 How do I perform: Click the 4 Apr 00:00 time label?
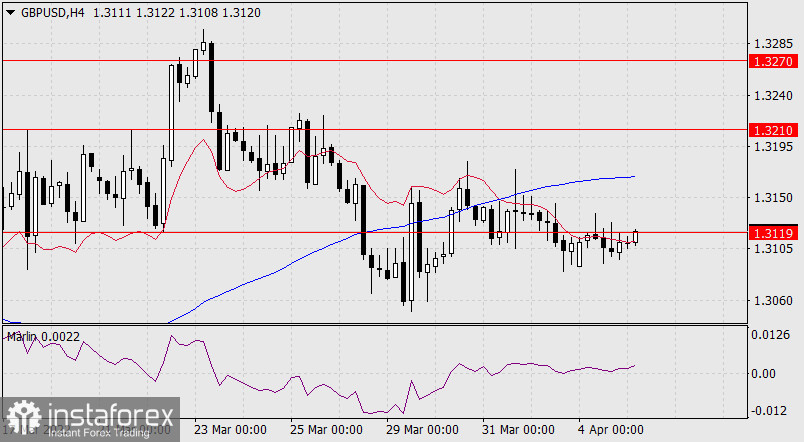(610, 429)
